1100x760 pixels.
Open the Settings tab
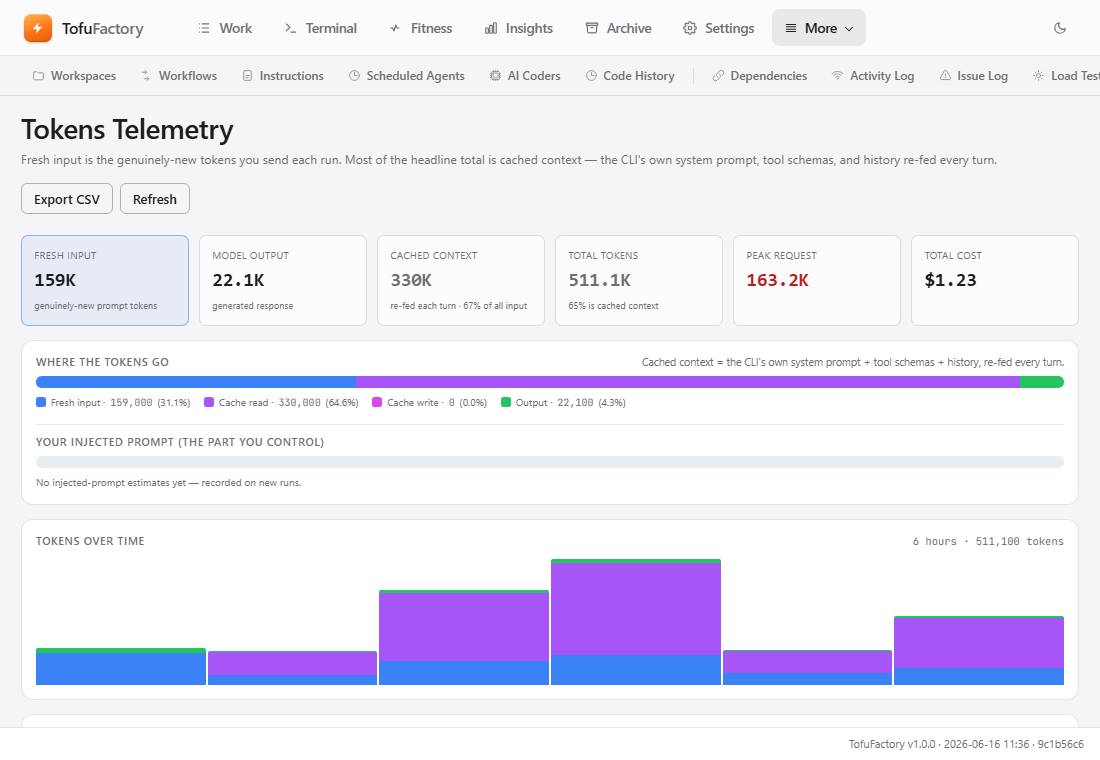pyautogui.click(x=718, y=28)
